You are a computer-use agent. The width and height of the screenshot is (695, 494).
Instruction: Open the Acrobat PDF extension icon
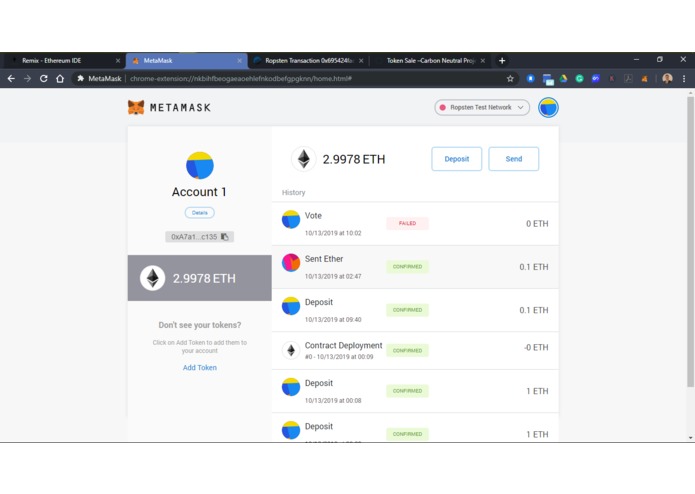(x=628, y=78)
